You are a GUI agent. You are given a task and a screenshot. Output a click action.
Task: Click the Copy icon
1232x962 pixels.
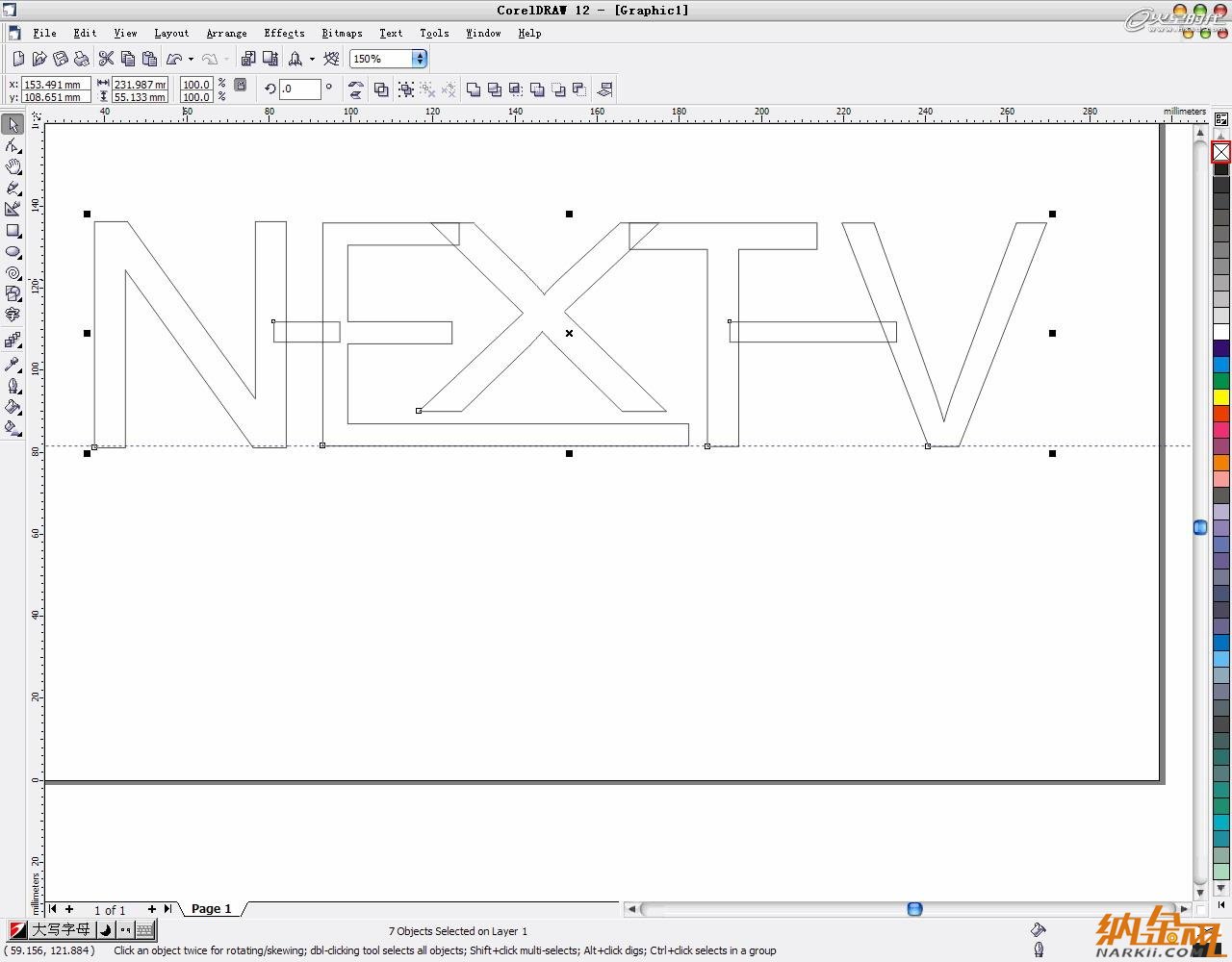(x=128, y=59)
